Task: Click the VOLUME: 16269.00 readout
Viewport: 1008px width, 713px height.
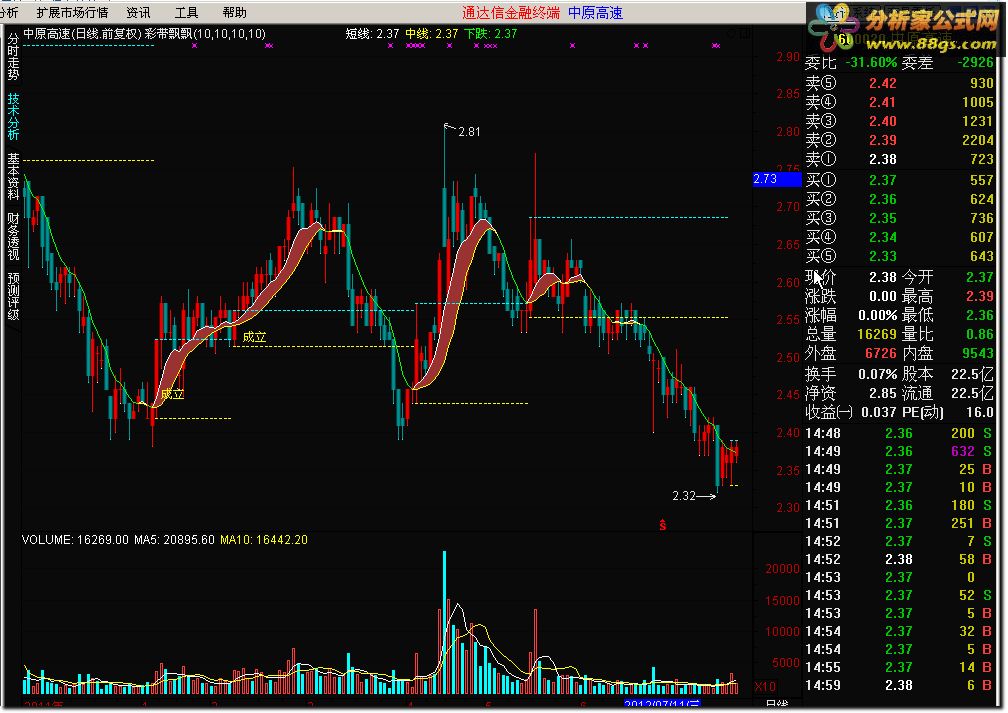Action: (x=75, y=539)
